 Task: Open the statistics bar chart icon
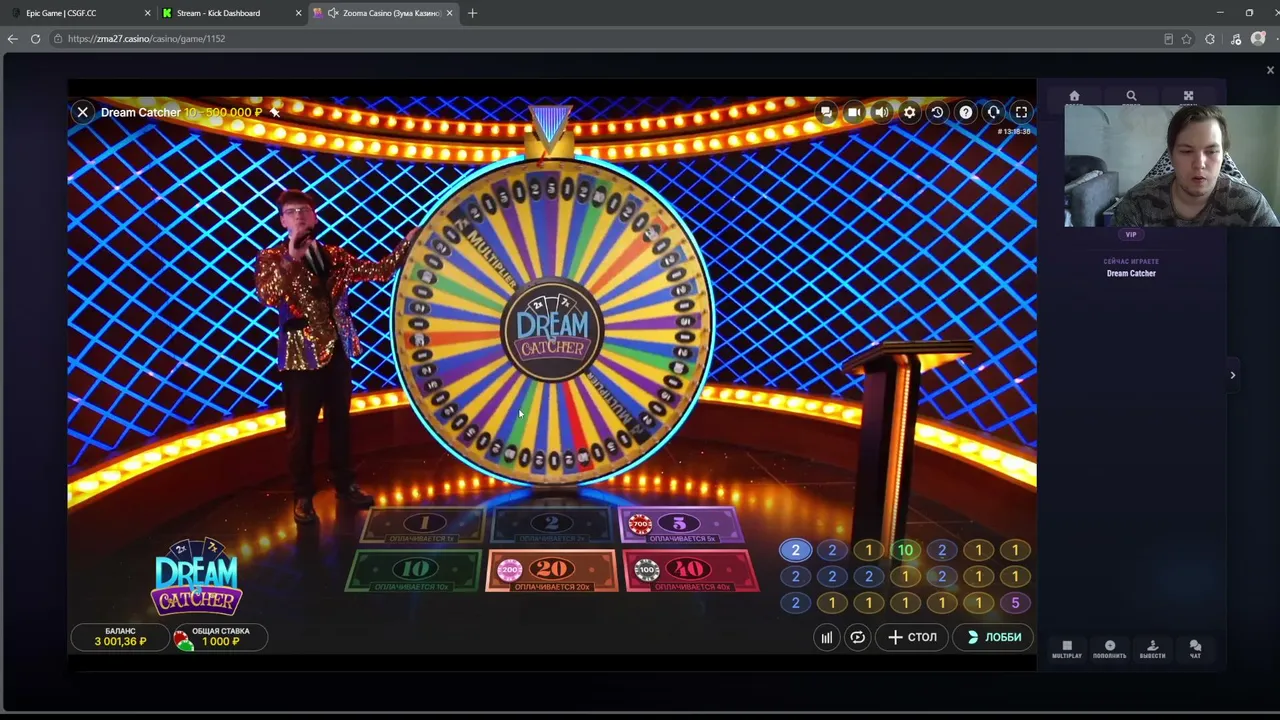826,637
